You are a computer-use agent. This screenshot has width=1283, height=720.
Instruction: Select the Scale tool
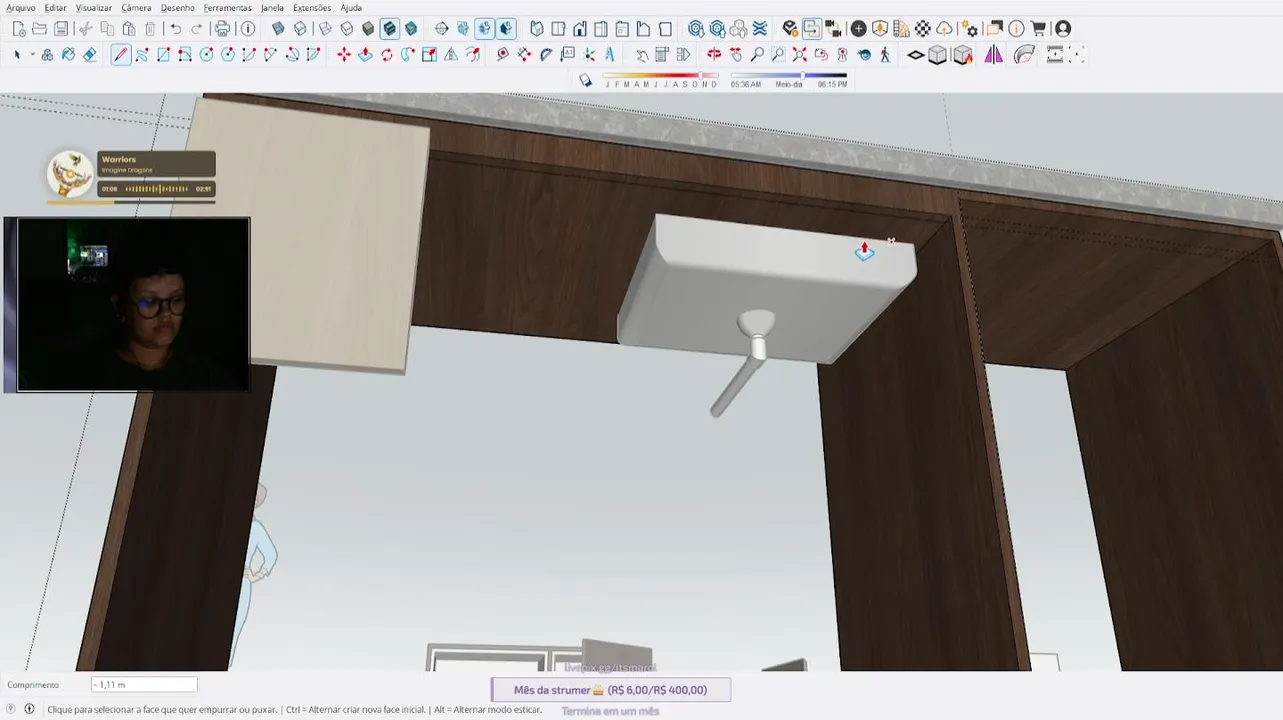(430, 55)
